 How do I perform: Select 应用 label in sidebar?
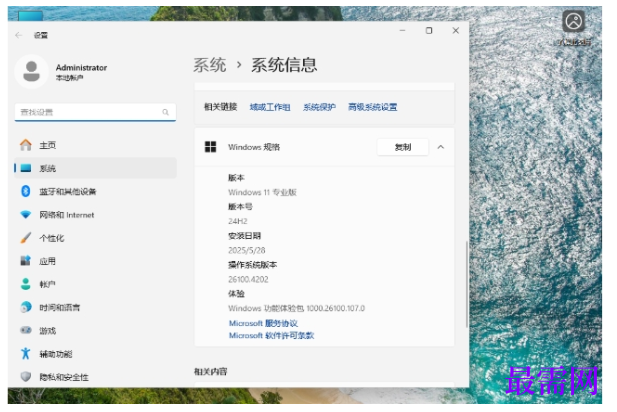pos(47,261)
